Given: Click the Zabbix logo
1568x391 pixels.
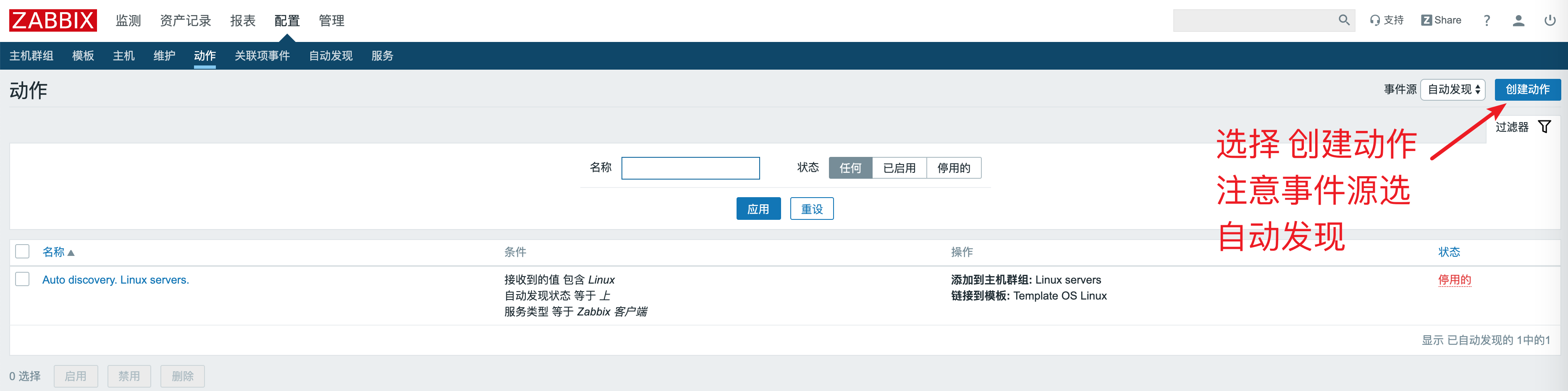Looking at the screenshot, I should (x=53, y=20).
